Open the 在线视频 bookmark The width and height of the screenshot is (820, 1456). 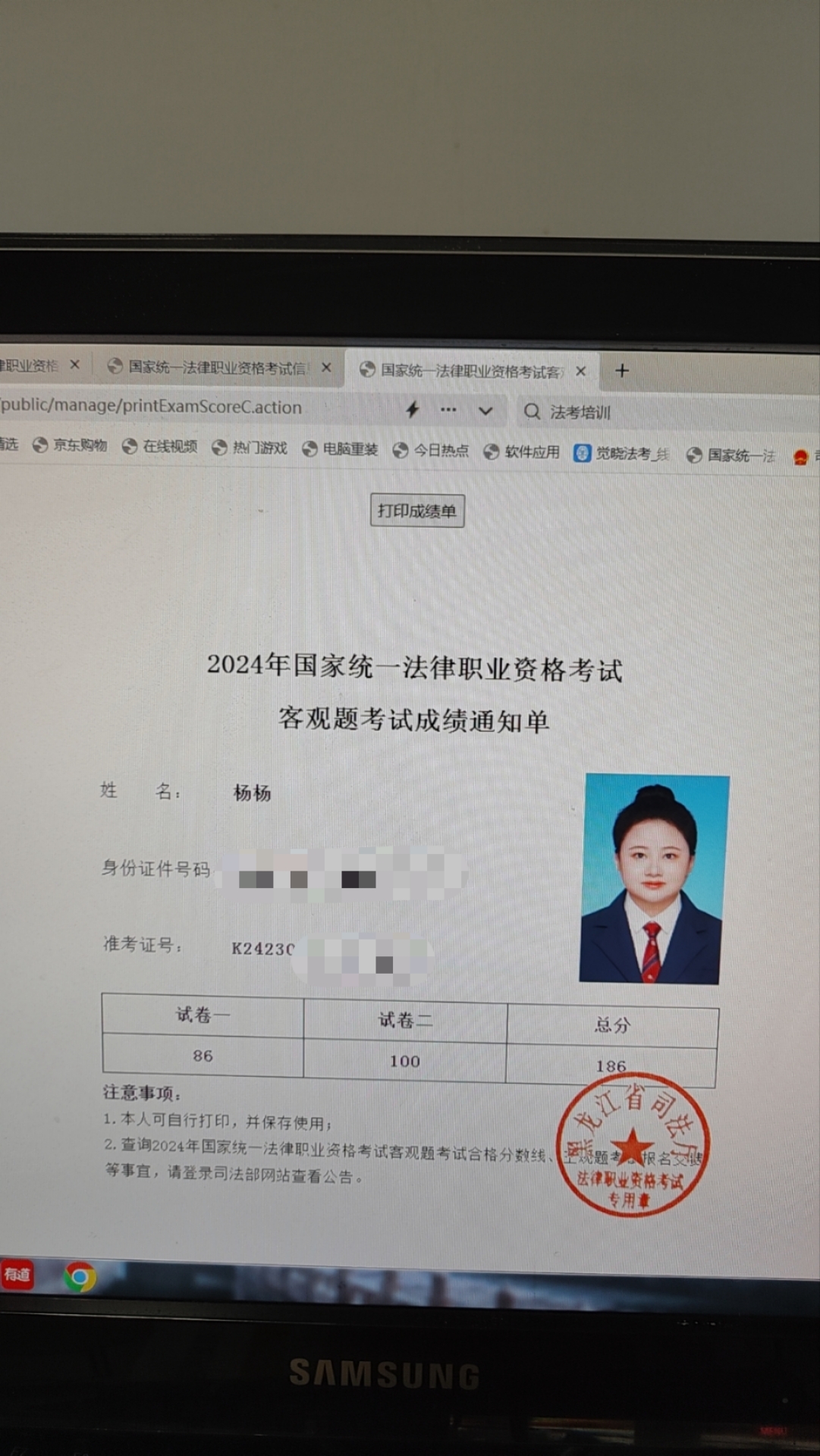pos(160,447)
